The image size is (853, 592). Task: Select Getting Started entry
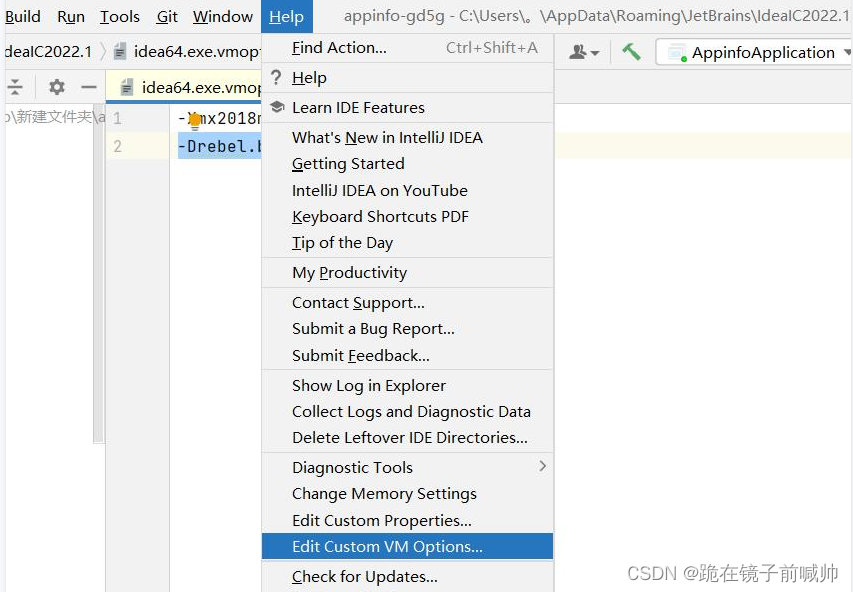pyautogui.click(x=407, y=164)
